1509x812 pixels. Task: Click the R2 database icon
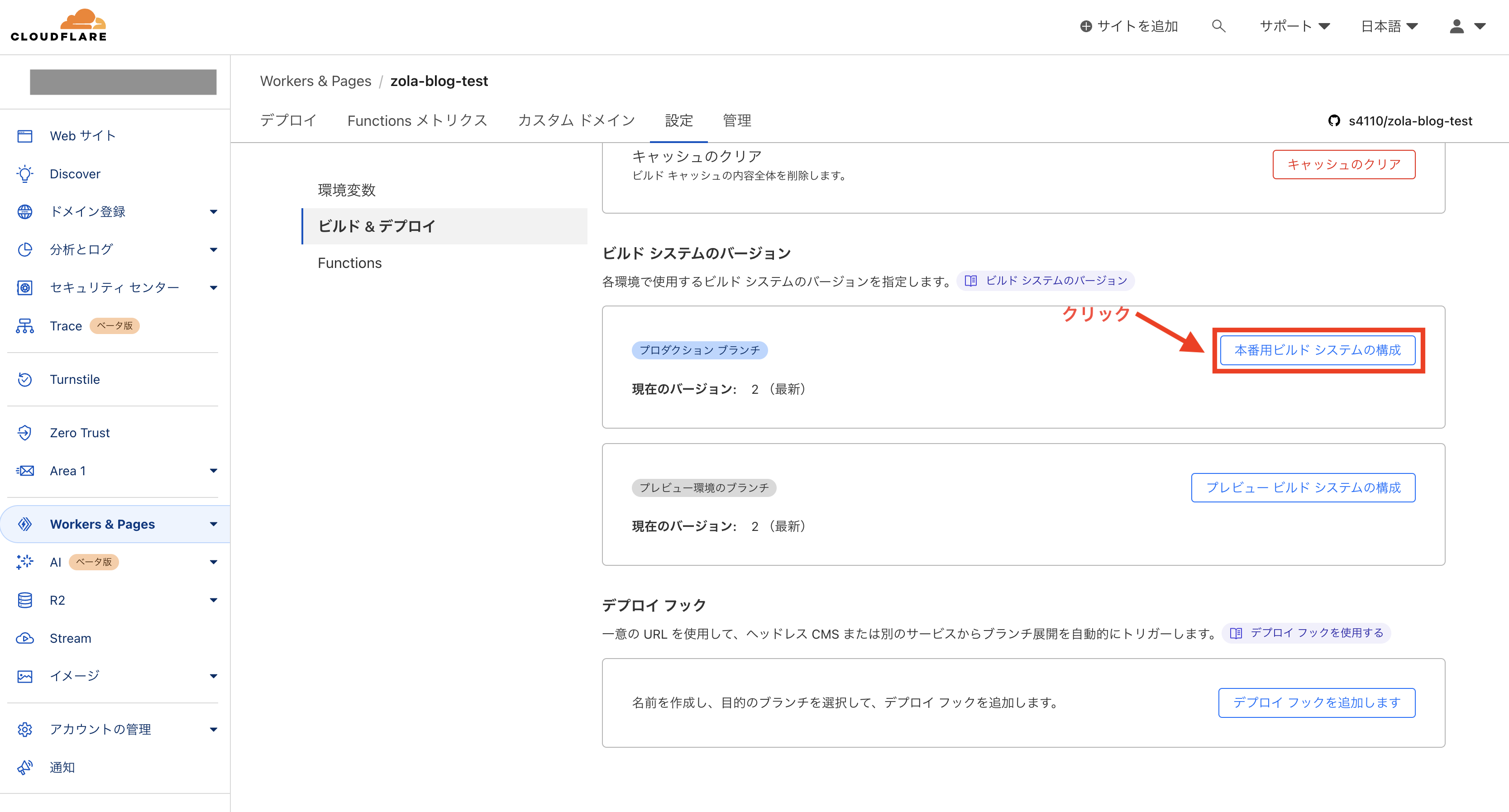click(x=24, y=600)
